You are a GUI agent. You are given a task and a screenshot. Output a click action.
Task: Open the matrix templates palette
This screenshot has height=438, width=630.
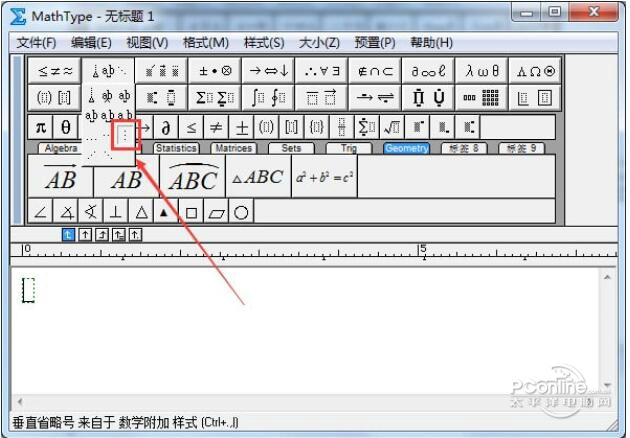click(x=481, y=97)
